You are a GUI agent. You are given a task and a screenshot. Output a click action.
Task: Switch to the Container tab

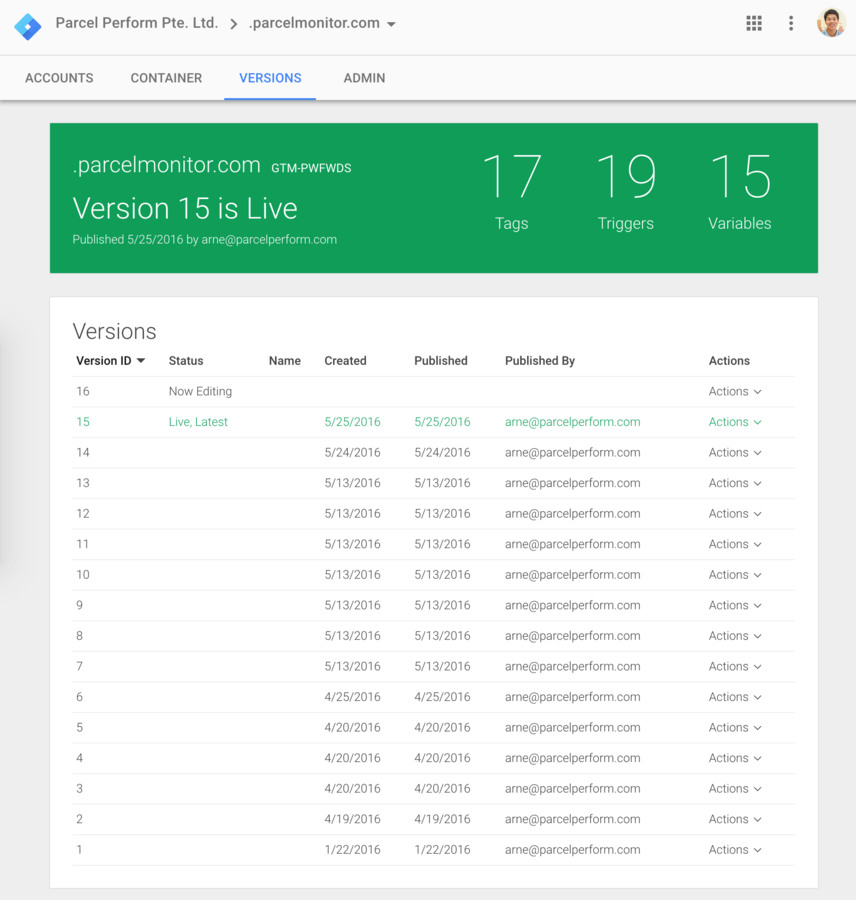(x=166, y=78)
